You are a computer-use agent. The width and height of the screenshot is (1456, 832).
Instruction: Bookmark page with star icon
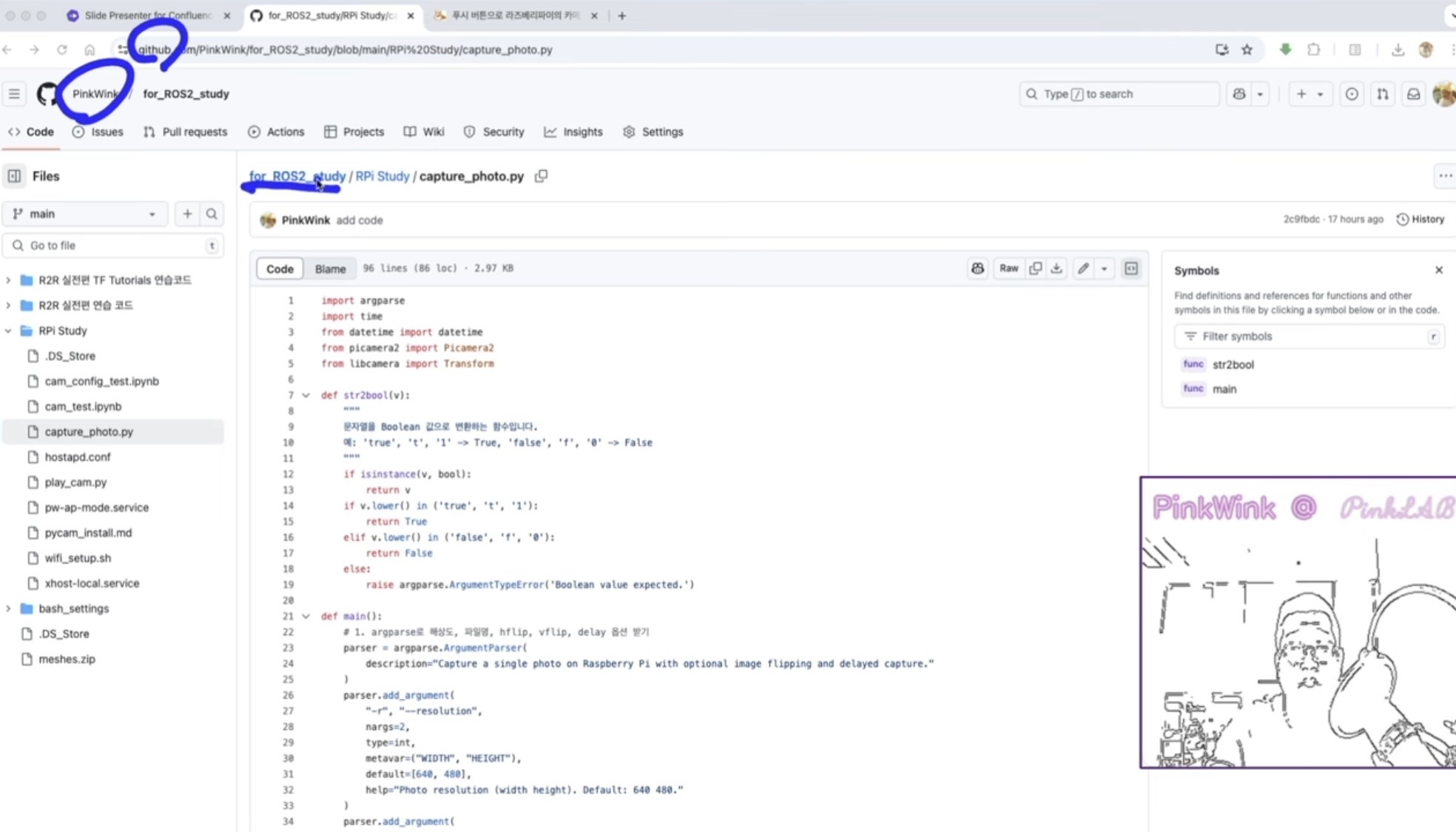1247,50
